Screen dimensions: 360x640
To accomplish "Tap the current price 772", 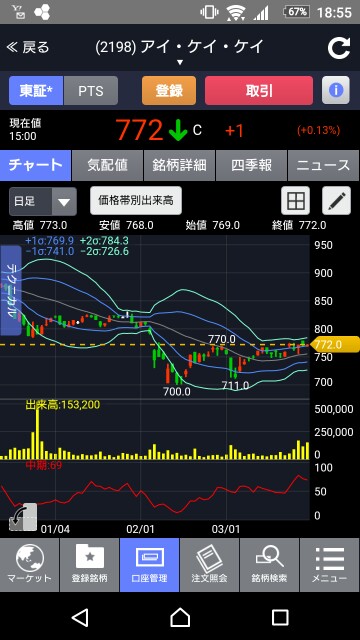I will pos(139,131).
